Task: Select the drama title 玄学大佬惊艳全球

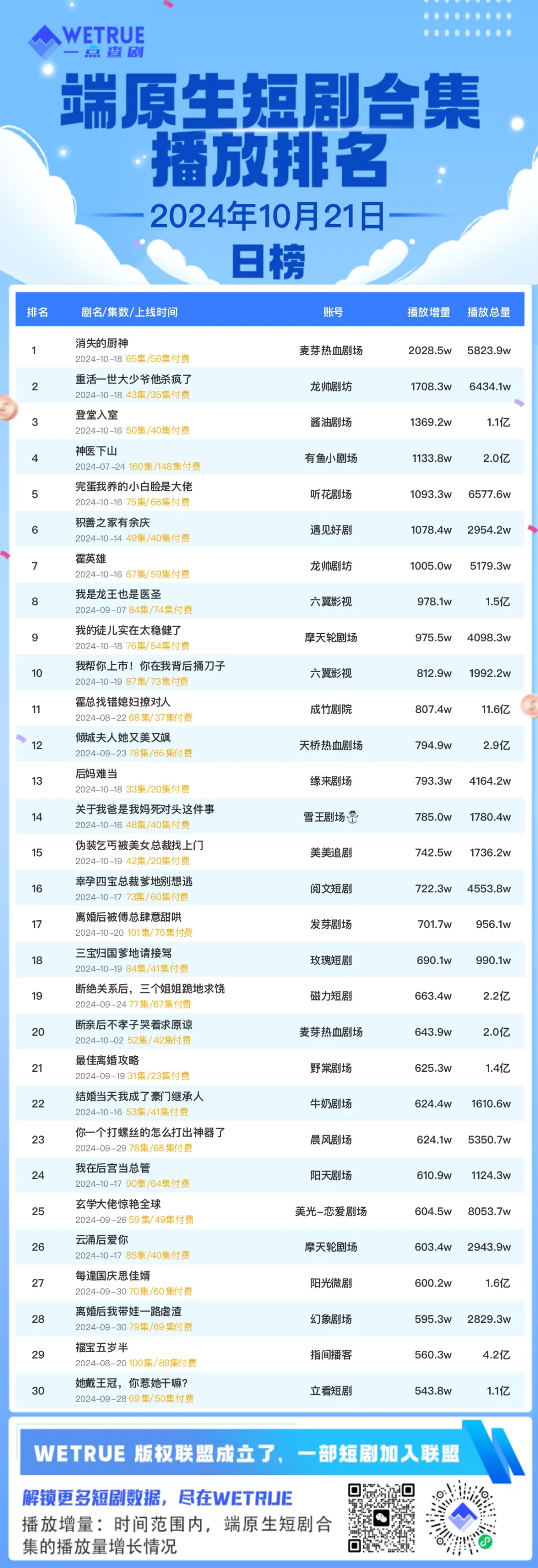Action: pyautogui.click(x=118, y=1204)
